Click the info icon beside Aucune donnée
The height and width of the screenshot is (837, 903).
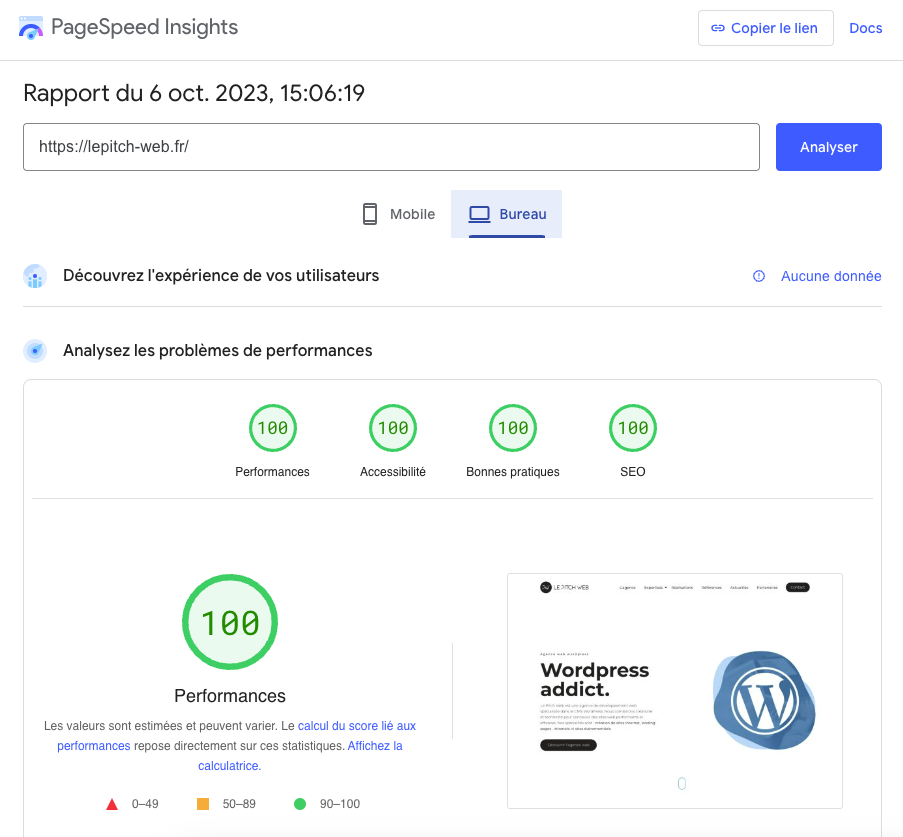tap(759, 276)
